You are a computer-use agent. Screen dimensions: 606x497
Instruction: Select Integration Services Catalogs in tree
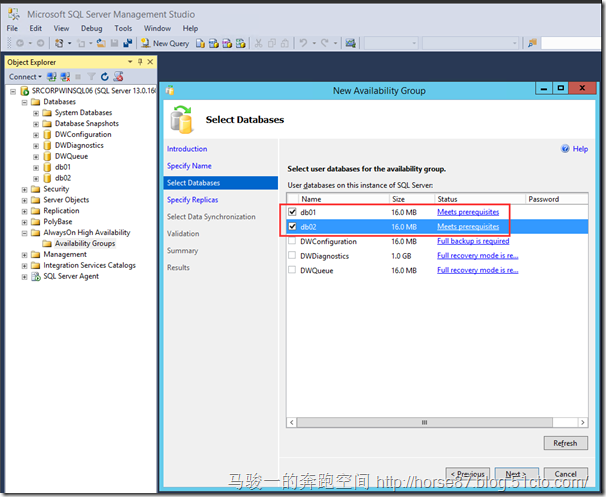89,266
